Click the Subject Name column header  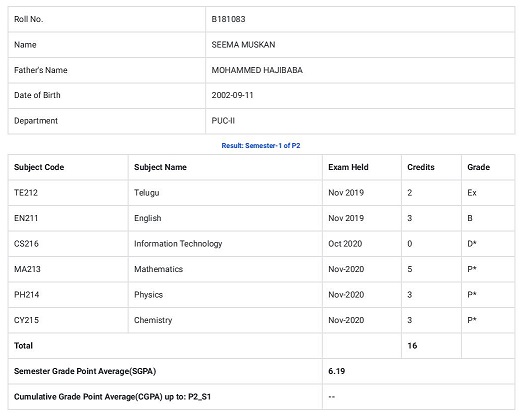(x=160, y=167)
